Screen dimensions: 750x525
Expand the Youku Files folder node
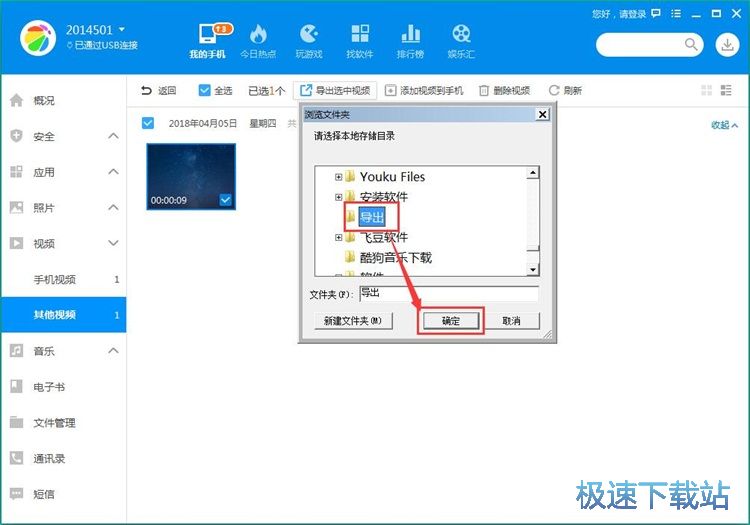coord(338,177)
